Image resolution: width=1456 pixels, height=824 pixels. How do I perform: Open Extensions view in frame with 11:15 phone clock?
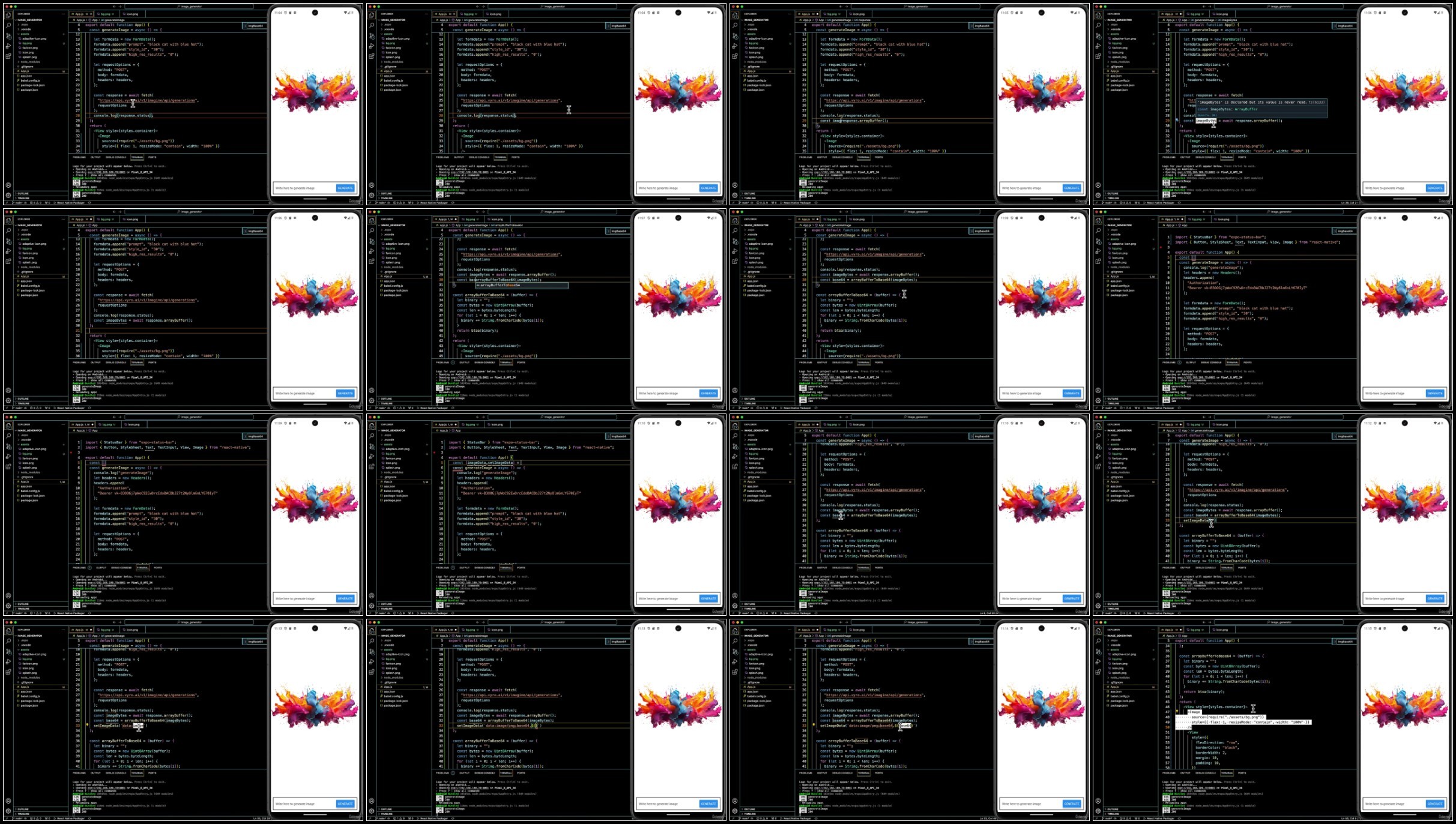(1098, 672)
